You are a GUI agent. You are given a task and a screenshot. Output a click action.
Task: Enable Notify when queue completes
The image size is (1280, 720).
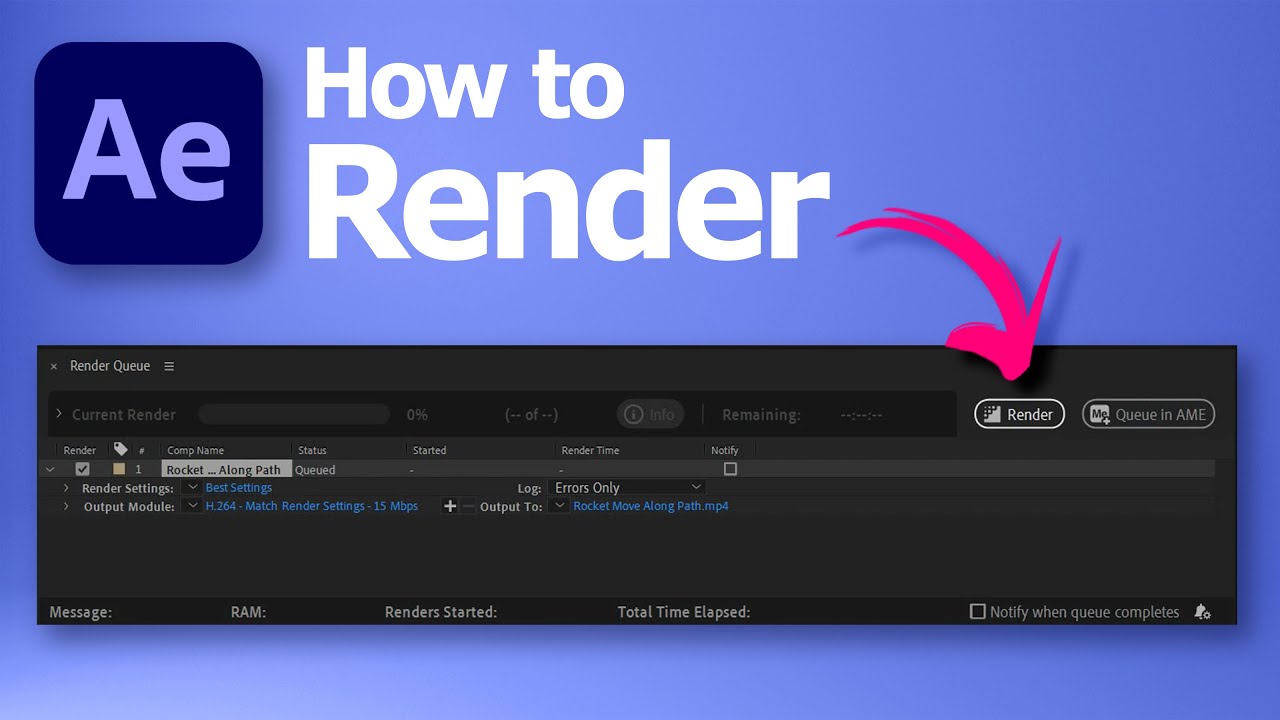978,611
